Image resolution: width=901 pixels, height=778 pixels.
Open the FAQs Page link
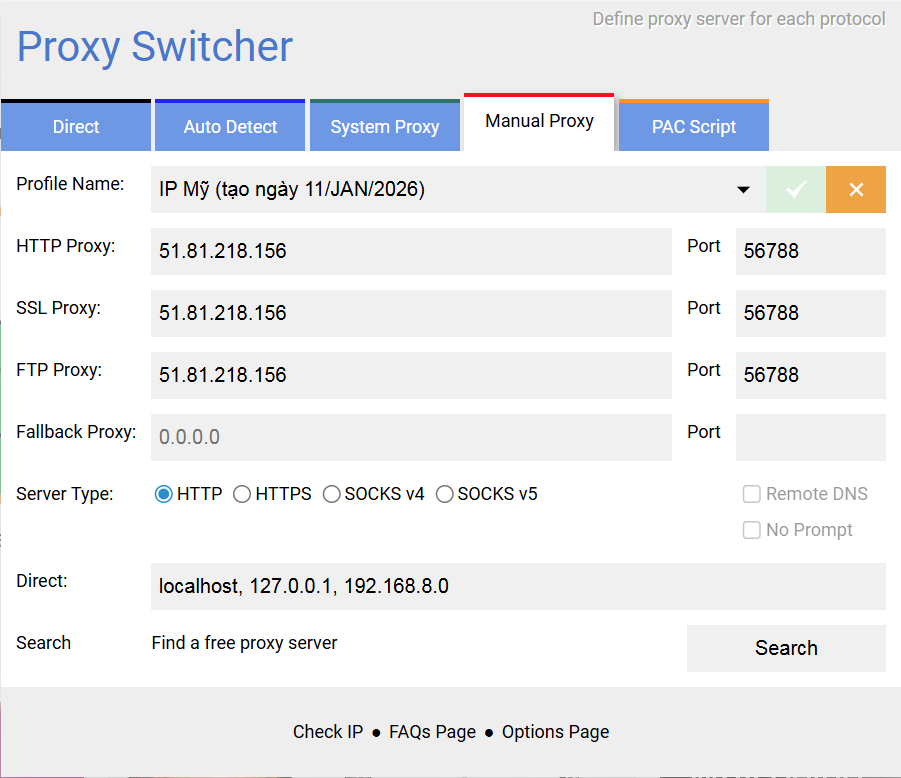click(432, 732)
